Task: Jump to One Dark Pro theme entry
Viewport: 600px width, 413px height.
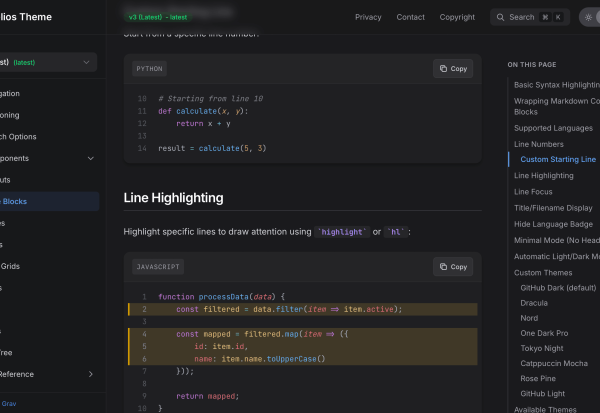Action: pyautogui.click(x=544, y=333)
